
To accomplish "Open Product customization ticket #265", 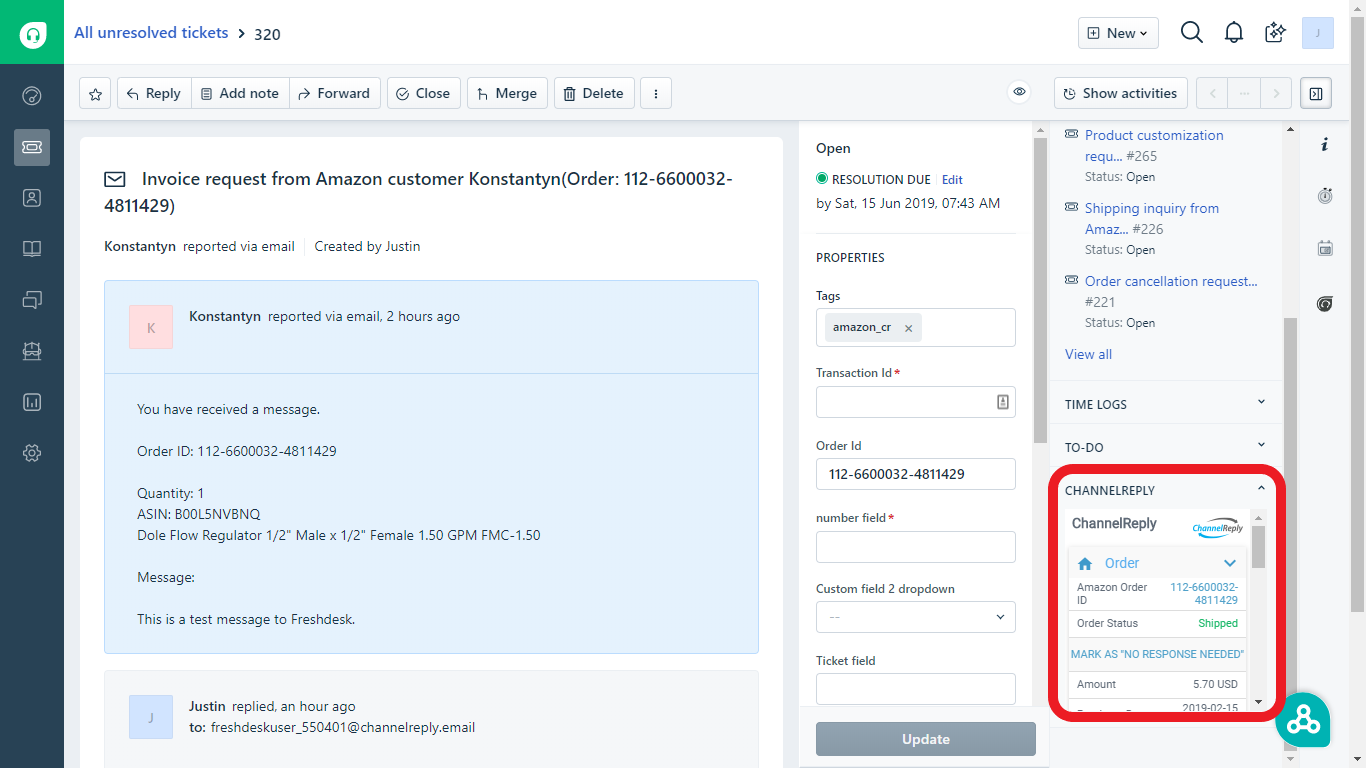I will (x=1154, y=146).
